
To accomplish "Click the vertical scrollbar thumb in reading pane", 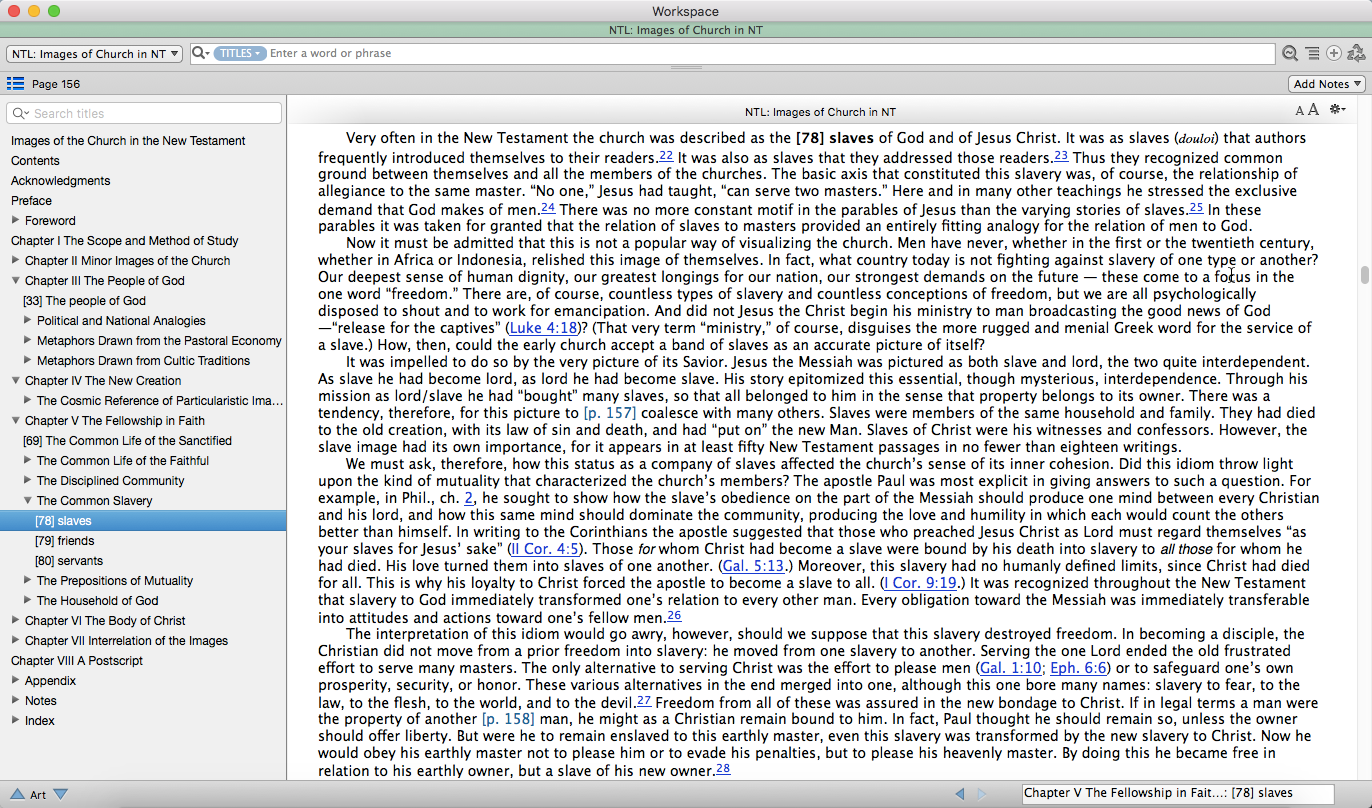I will (1363, 275).
